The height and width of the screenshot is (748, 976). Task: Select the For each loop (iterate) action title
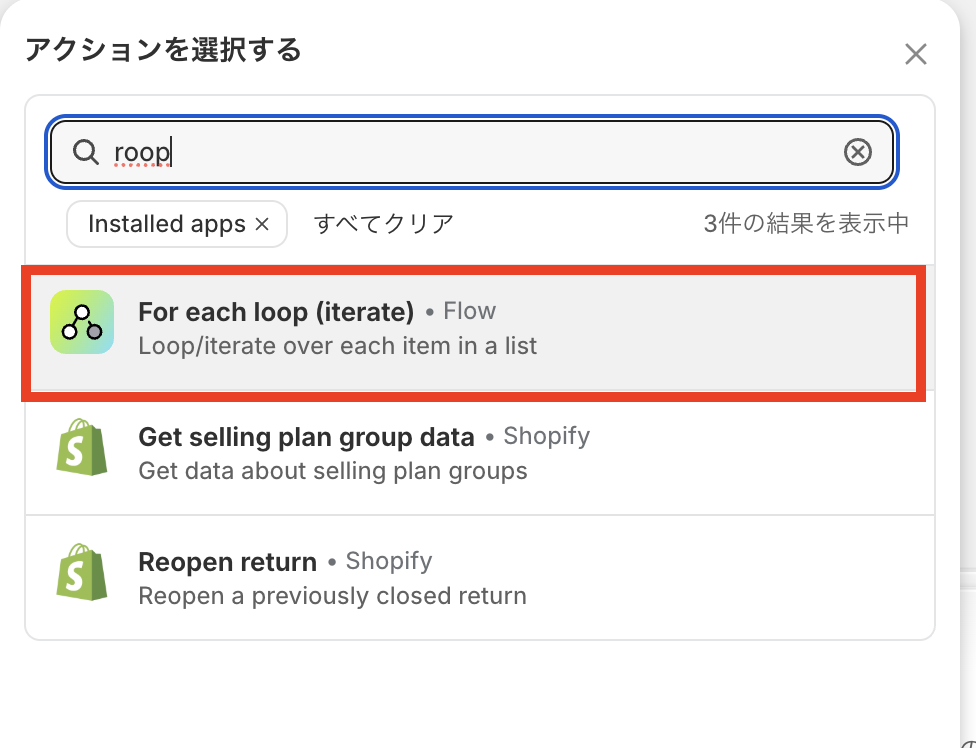click(x=276, y=311)
